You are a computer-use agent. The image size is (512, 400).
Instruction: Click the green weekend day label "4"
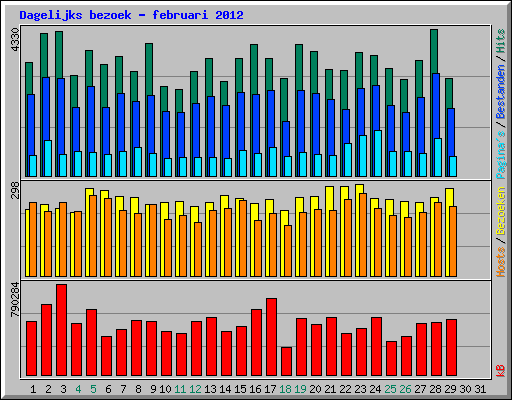coord(78,389)
